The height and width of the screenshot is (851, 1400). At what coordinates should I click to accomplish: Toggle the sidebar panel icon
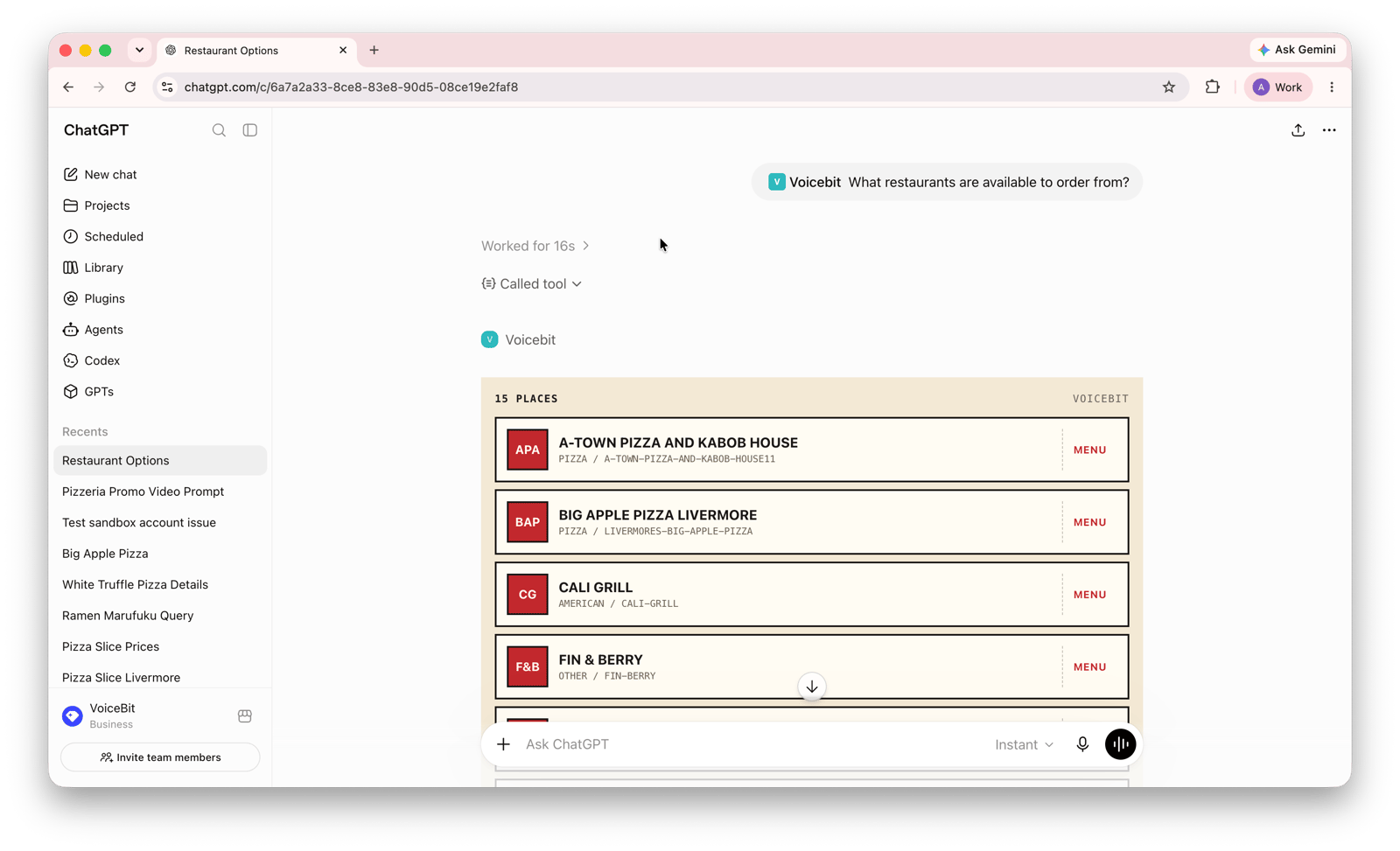click(x=250, y=130)
